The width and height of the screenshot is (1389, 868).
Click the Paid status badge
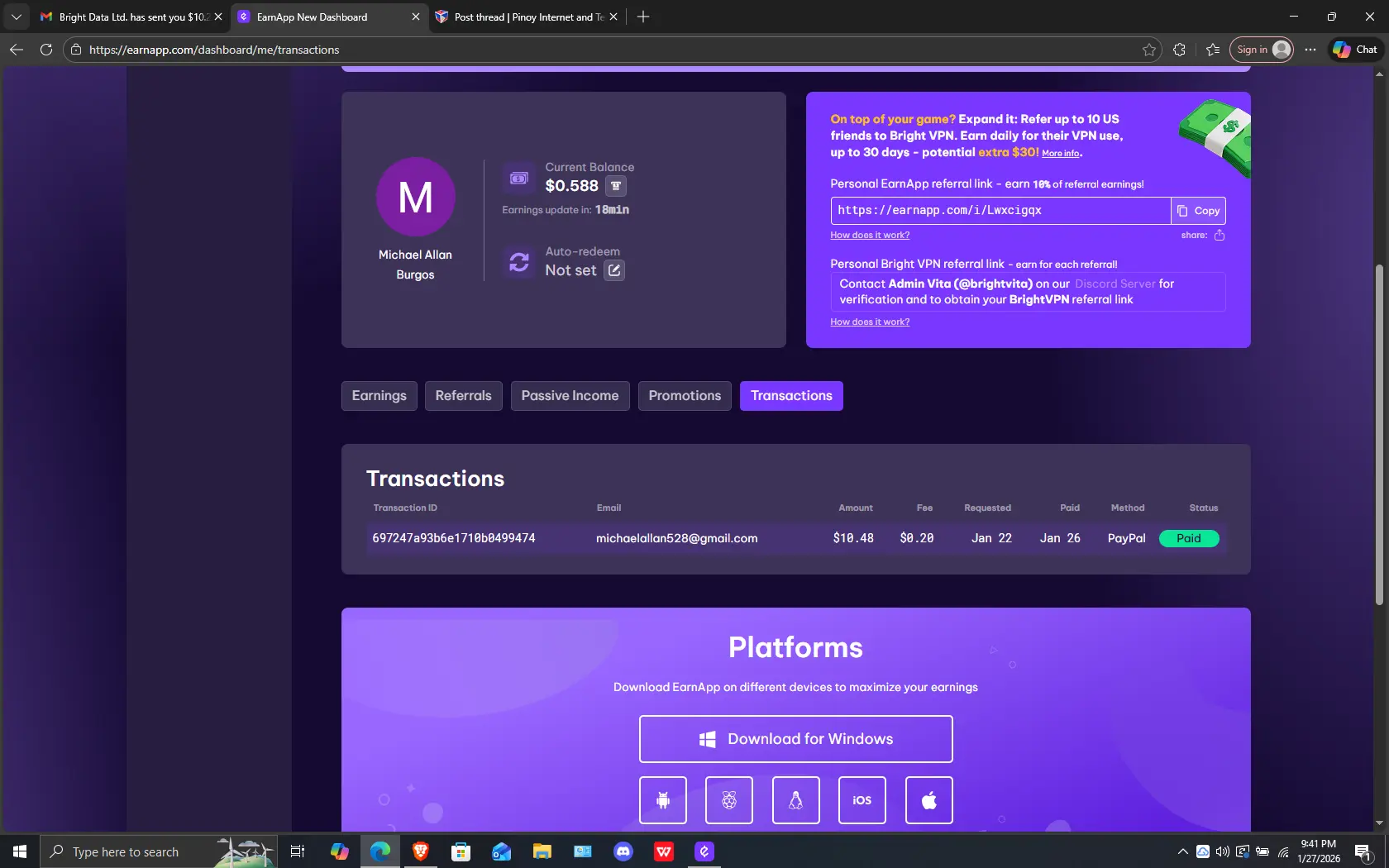(1189, 538)
